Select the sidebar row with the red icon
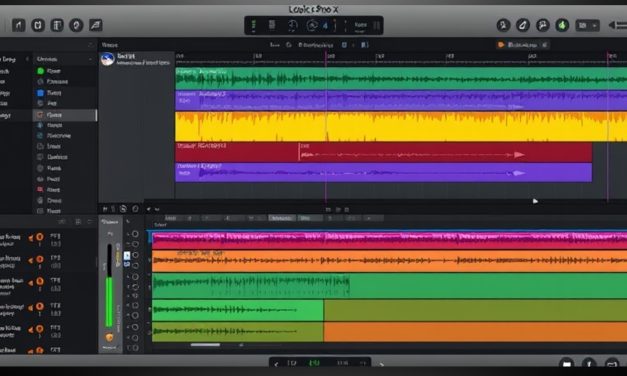Screen dimensions: 627x376 (64, 190)
